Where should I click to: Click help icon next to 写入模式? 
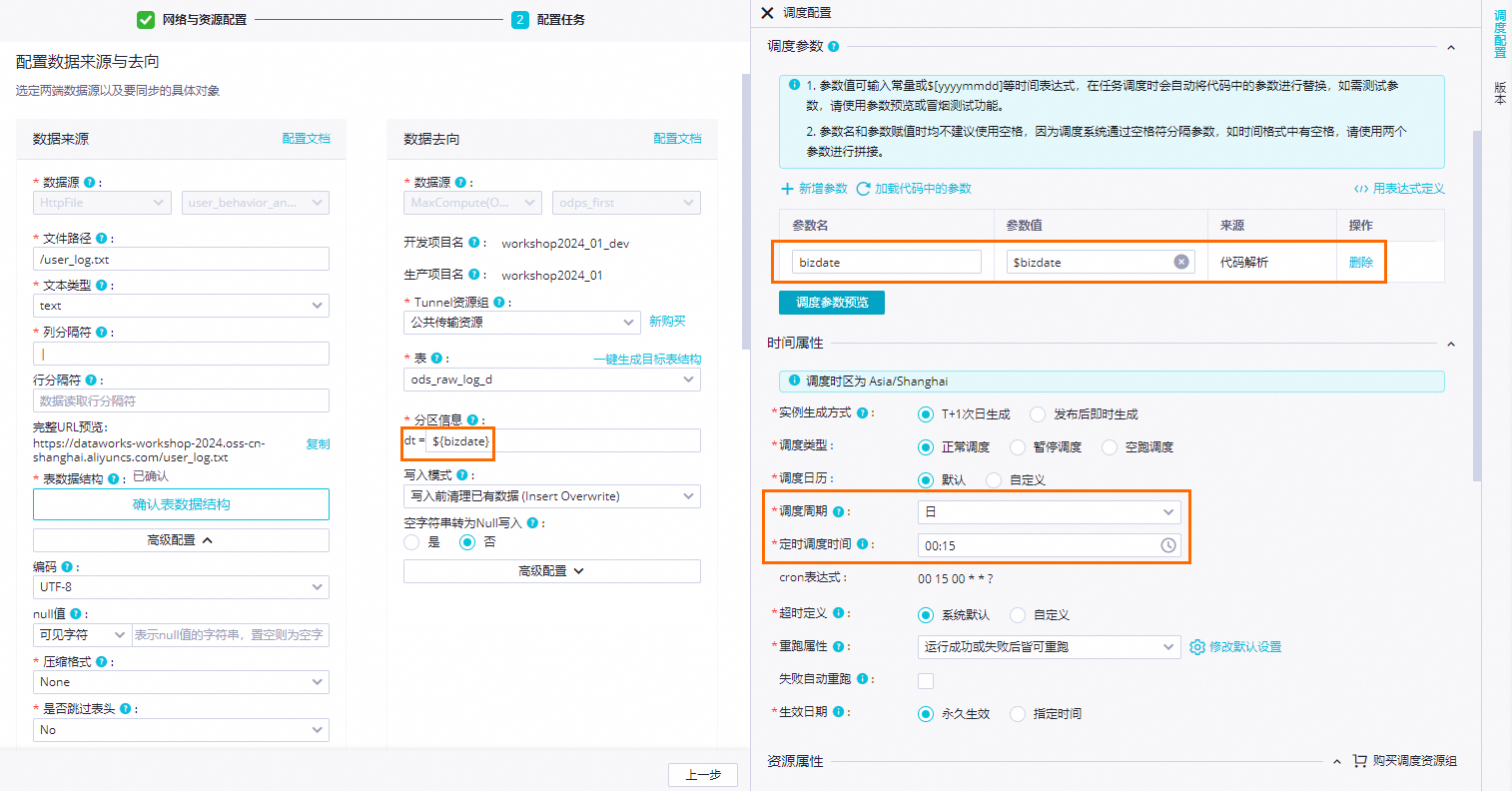(461, 475)
